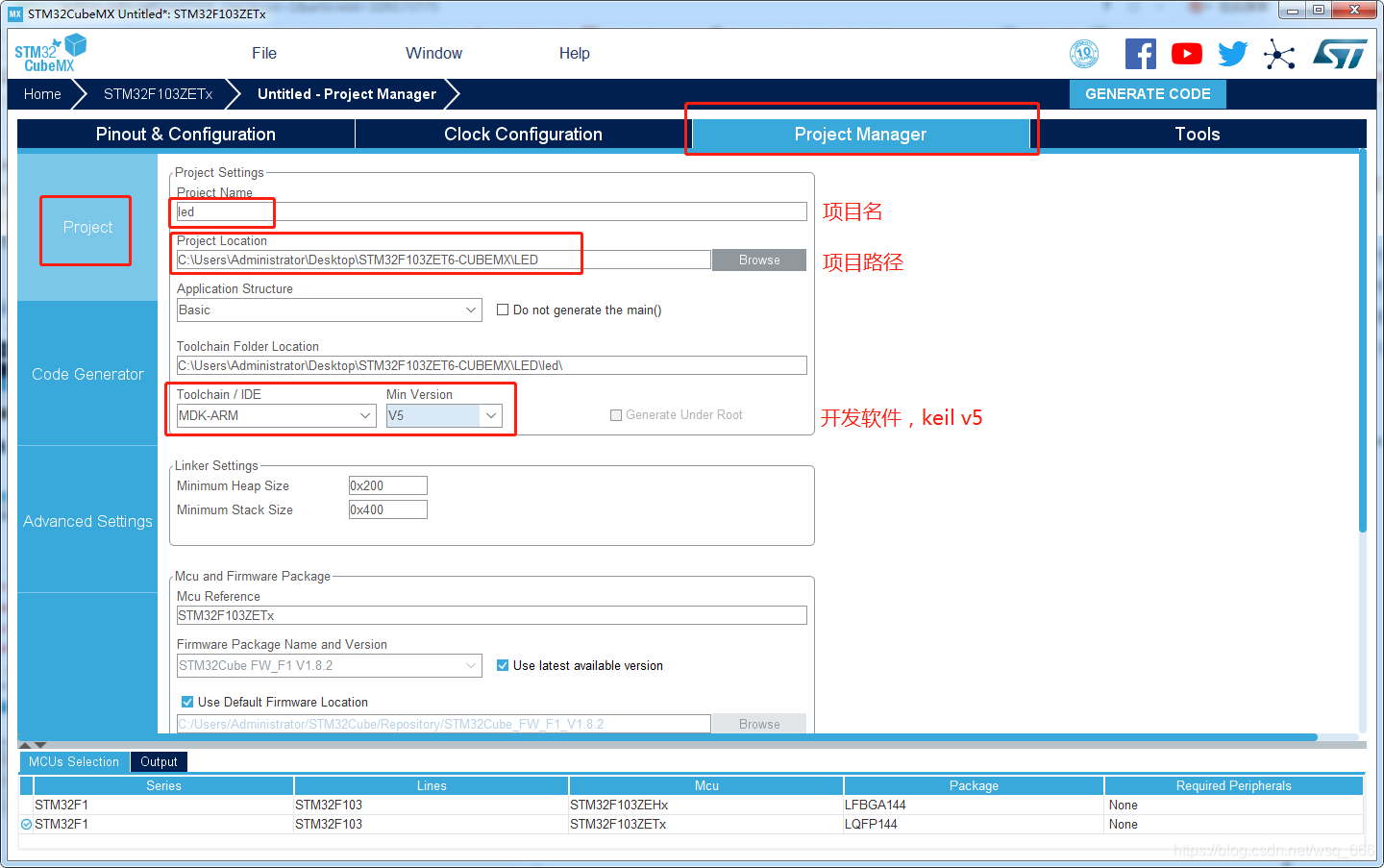The width and height of the screenshot is (1384, 868).
Task: Click the LQFP144 package cell
Action: tap(974, 824)
